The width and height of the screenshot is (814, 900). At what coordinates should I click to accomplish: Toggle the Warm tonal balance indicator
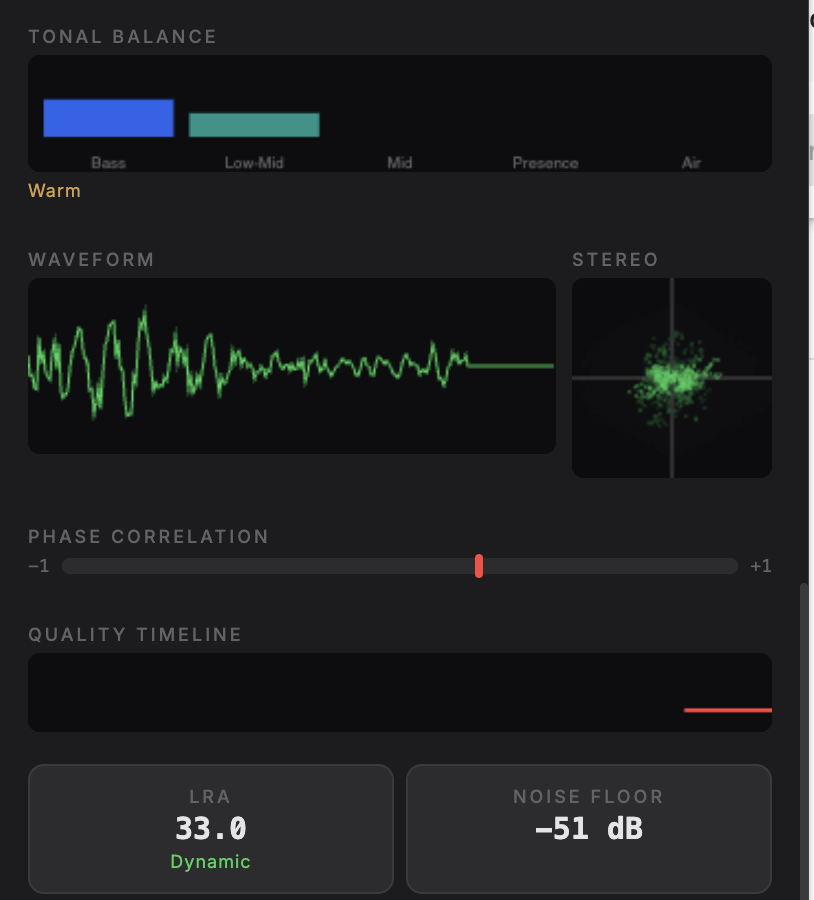pos(54,190)
